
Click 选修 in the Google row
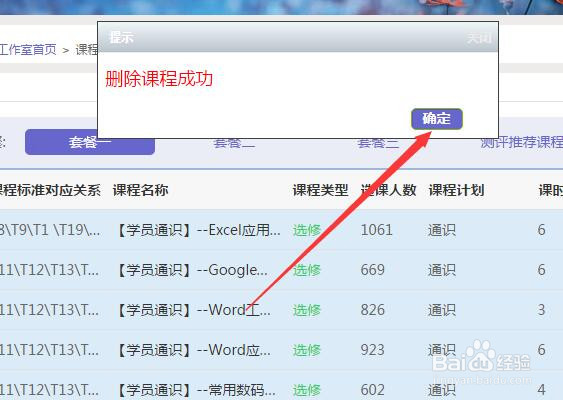pyautogui.click(x=307, y=270)
